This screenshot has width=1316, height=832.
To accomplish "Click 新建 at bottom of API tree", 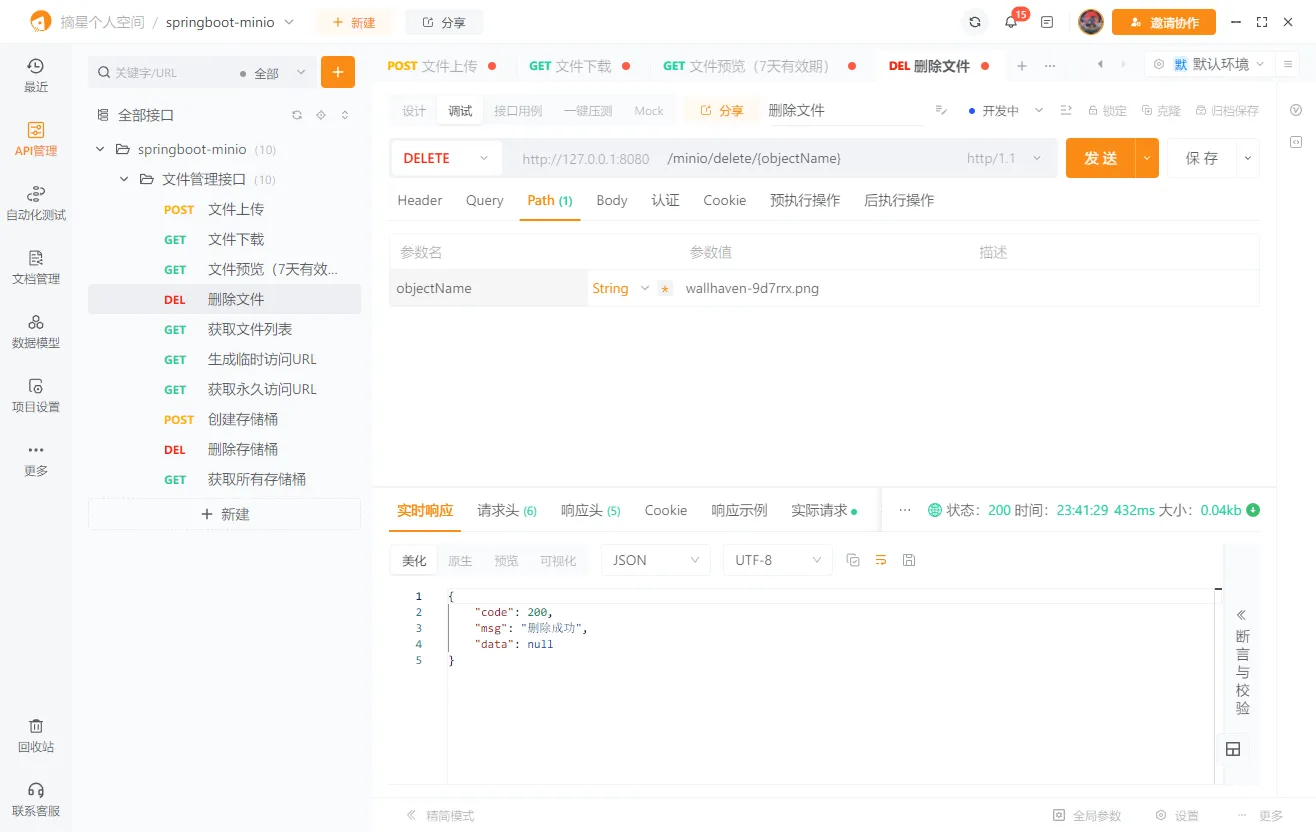I will [x=225, y=514].
